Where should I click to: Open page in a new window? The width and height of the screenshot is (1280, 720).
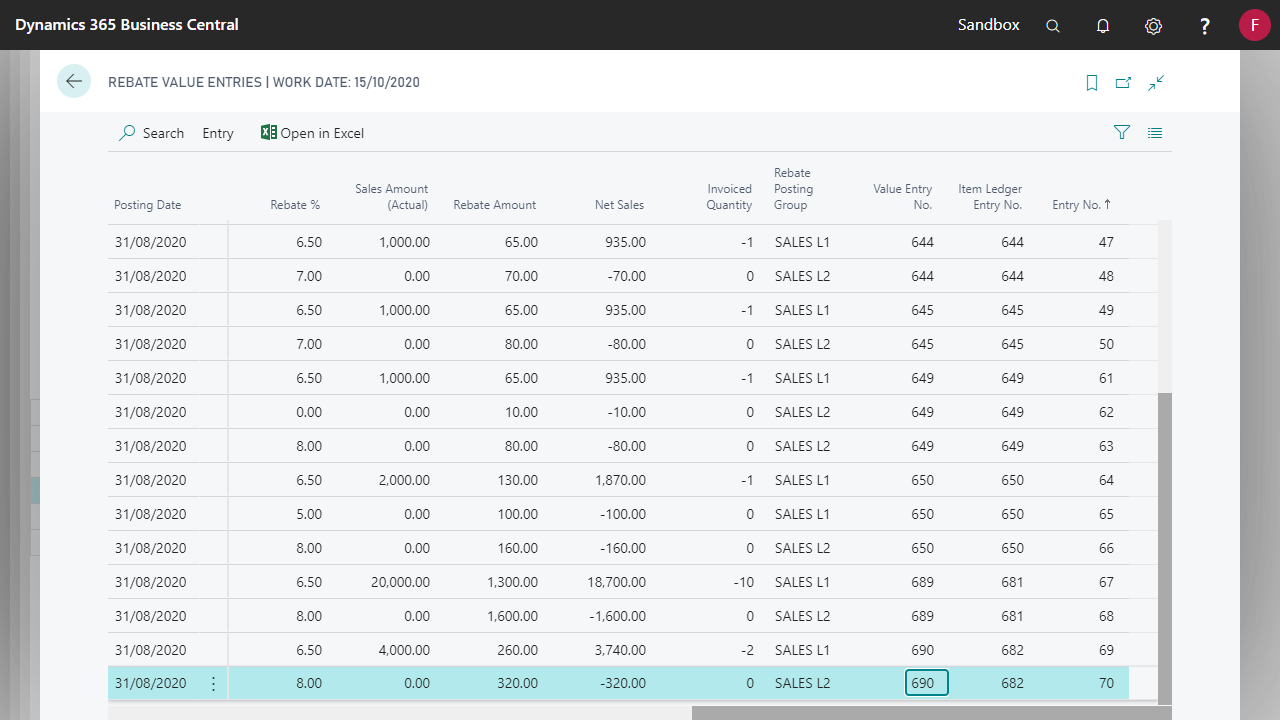1123,83
